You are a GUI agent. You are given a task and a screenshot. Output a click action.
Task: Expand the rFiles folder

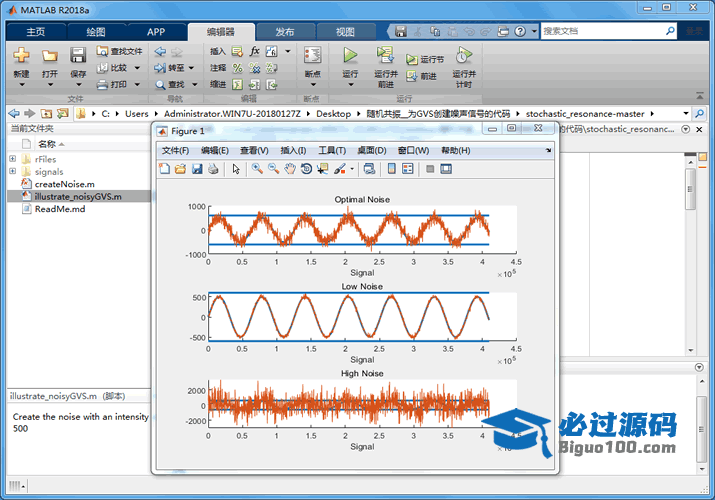pos(13,159)
